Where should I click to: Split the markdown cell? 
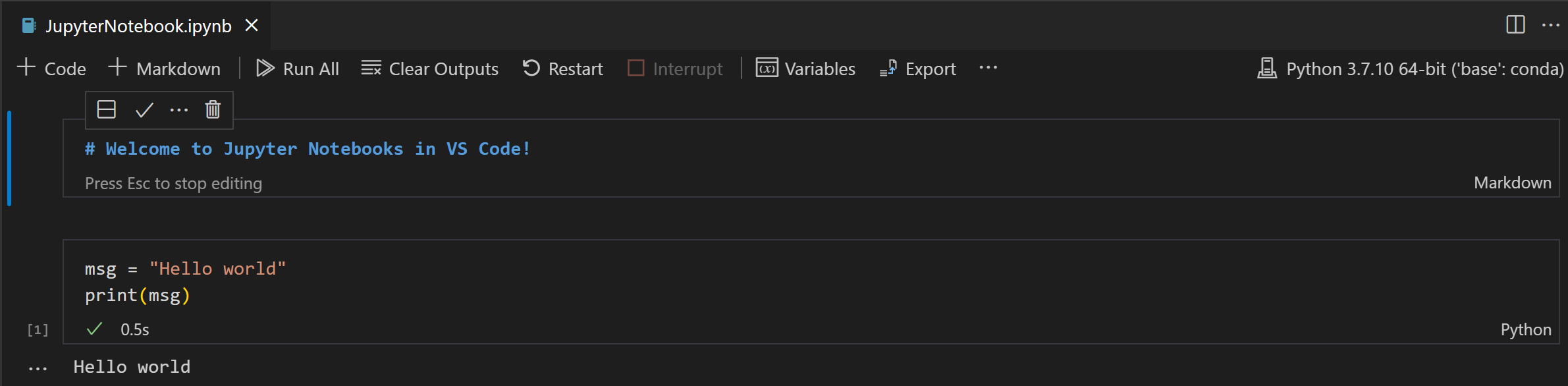click(106, 109)
